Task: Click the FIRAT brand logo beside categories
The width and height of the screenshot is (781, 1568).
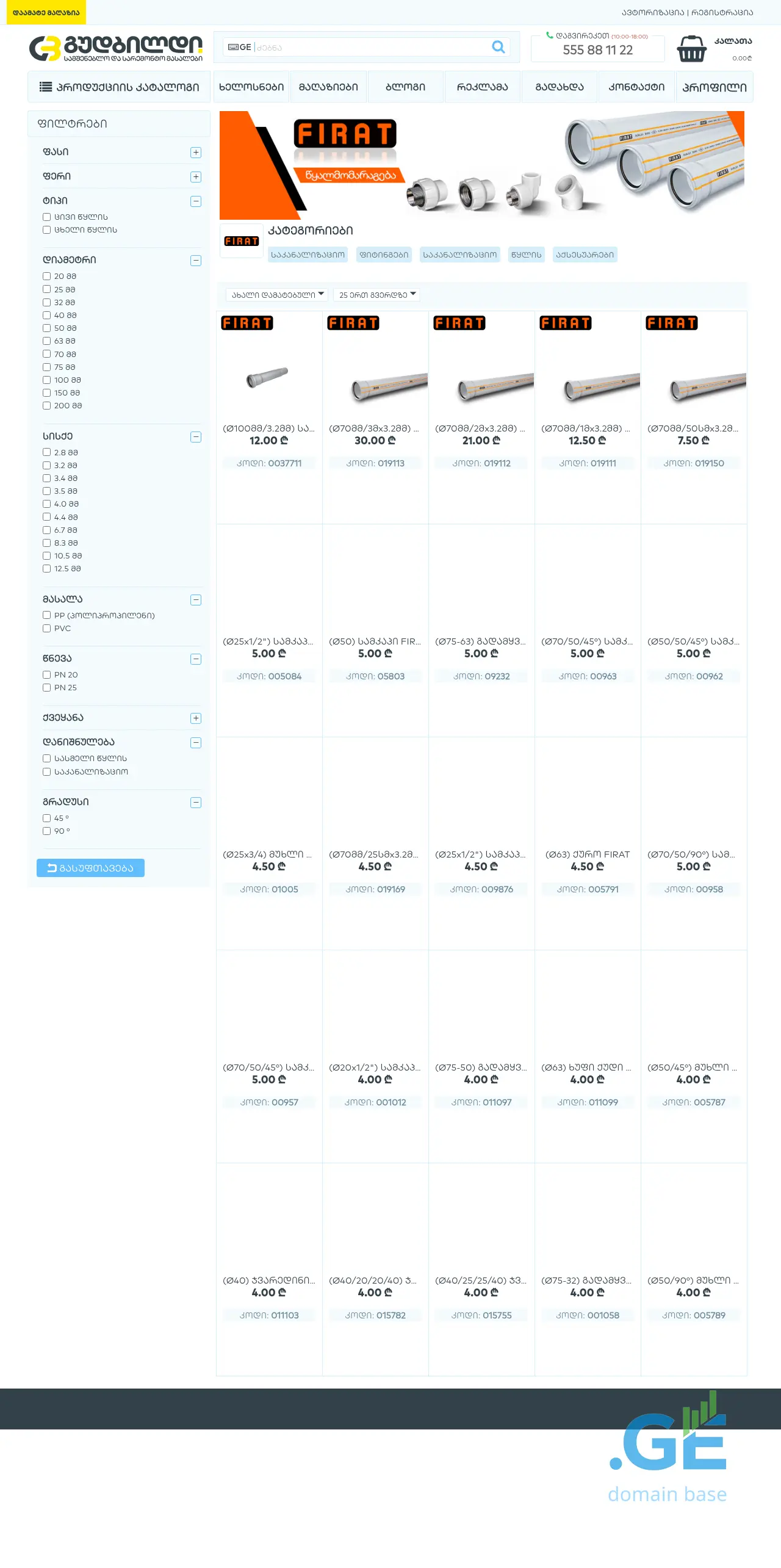Action: pyautogui.click(x=242, y=241)
